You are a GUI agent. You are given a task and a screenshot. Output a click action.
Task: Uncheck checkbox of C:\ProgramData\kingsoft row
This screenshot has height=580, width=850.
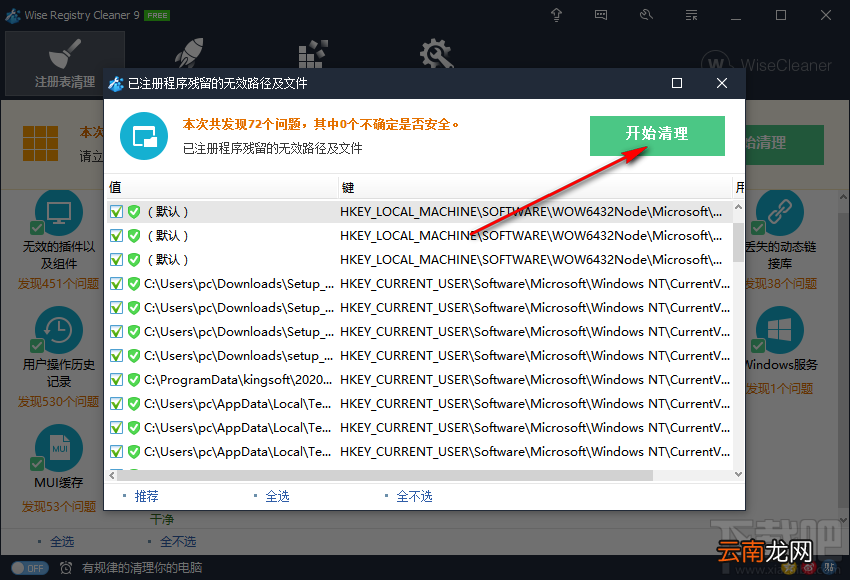(x=116, y=379)
